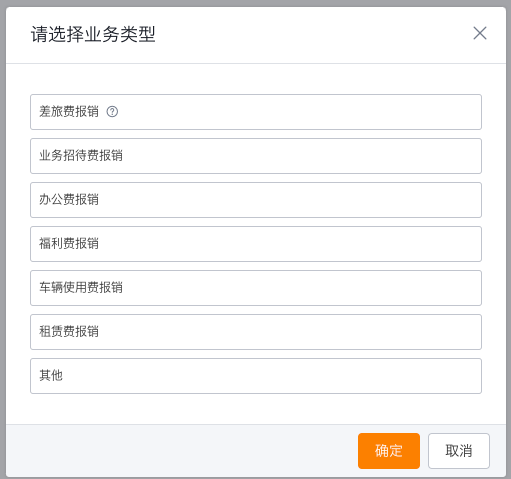Choose the 业务招待费报销 option

point(256,156)
